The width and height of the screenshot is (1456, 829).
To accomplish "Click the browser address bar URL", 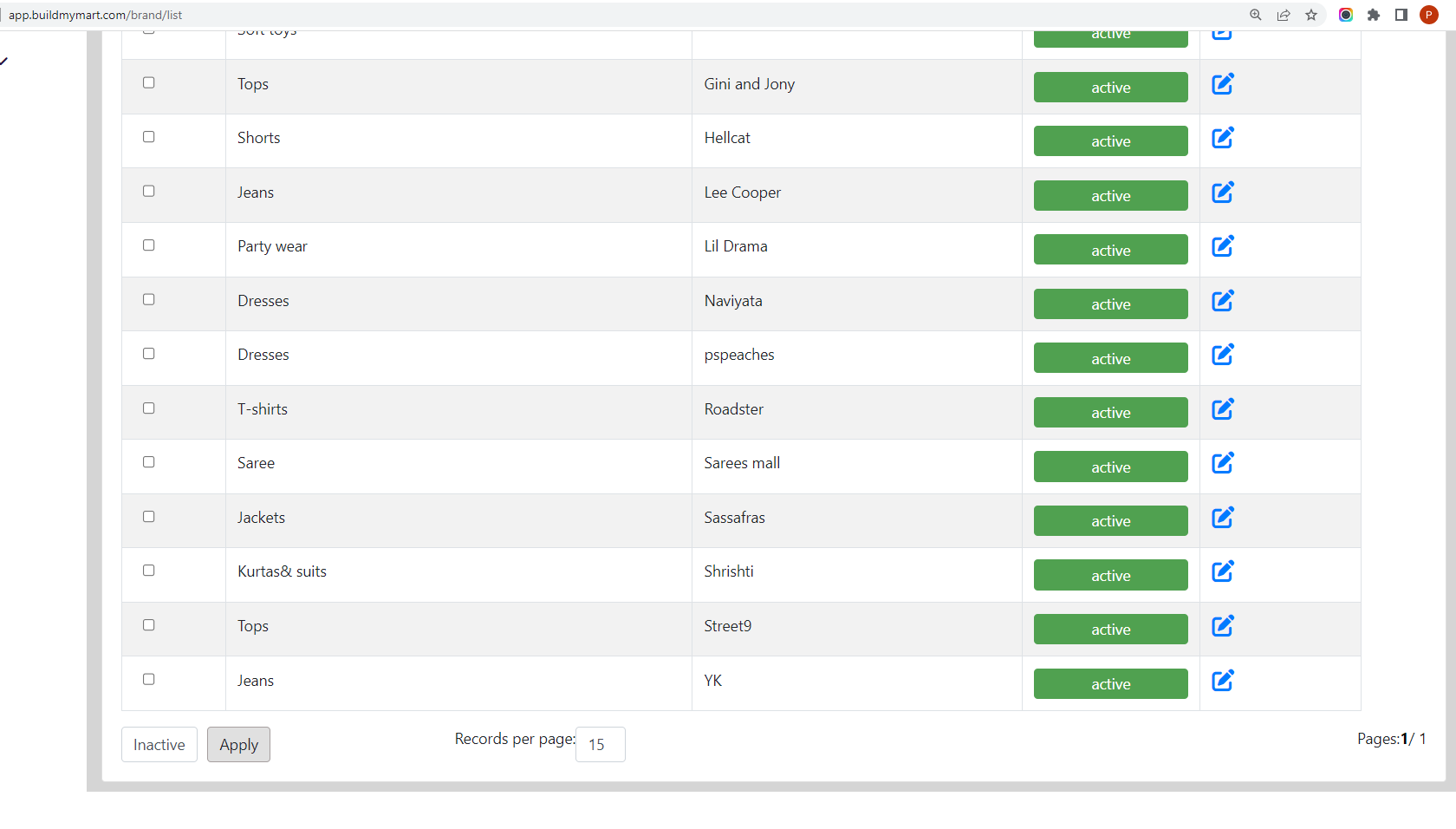I will (95, 15).
